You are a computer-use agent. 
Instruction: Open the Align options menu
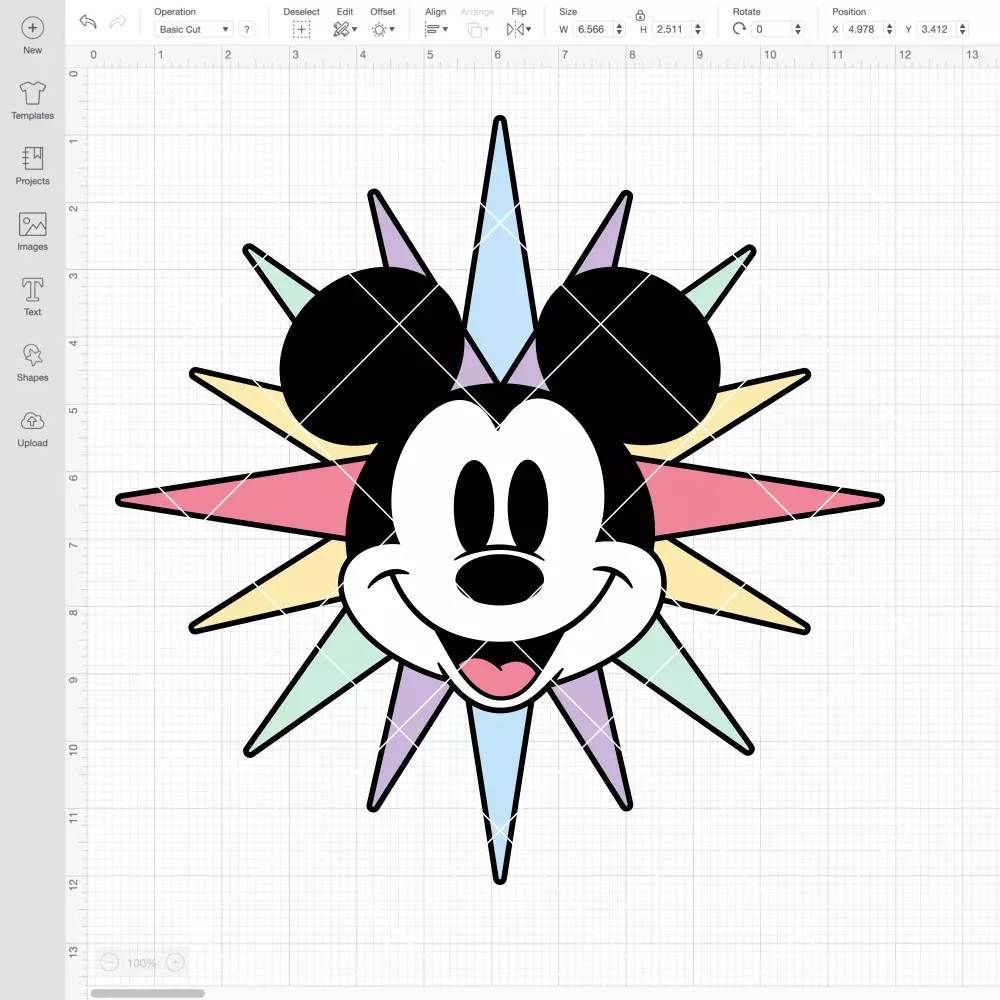pyautogui.click(x=436, y=29)
